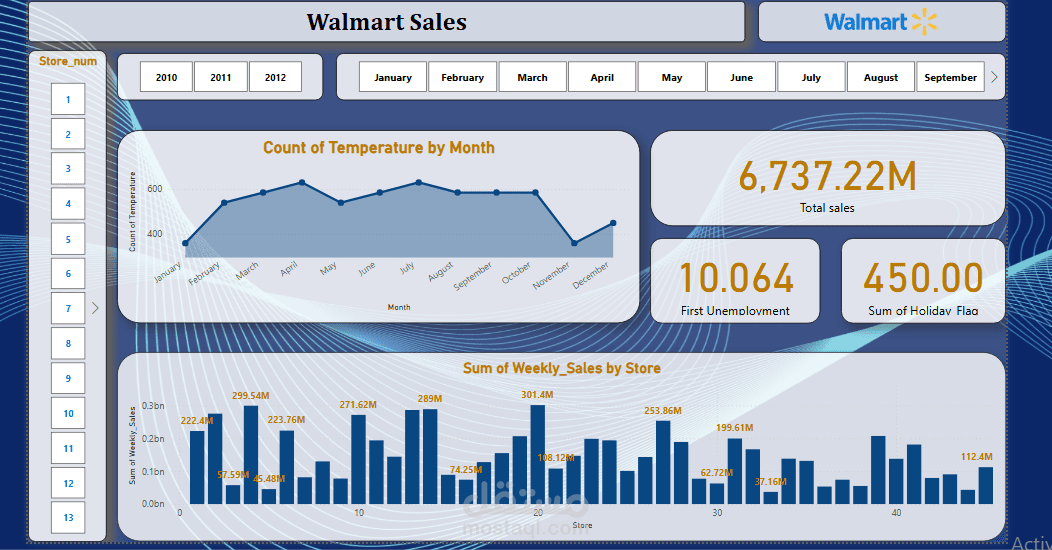Viewport: 1052px width, 550px height.
Task: Click the bar labeled 289M
Action: click(430, 457)
